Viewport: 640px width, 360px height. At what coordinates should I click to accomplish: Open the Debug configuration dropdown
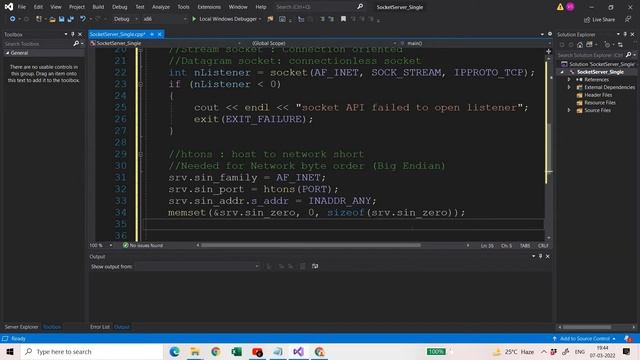pos(125,19)
